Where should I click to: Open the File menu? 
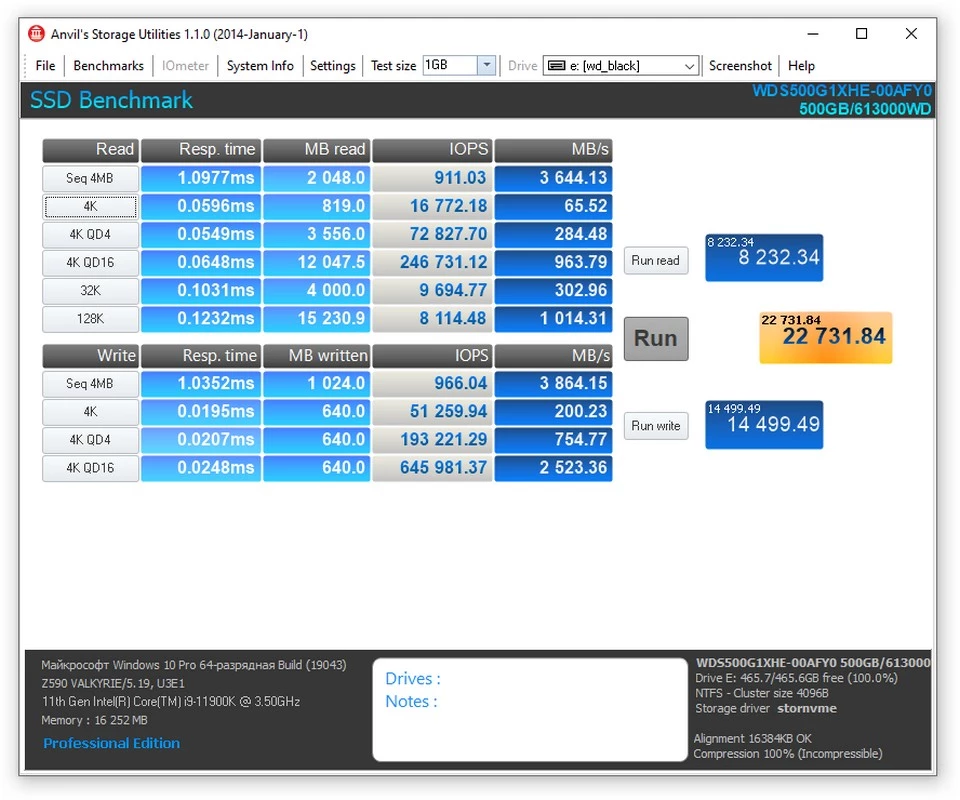(x=45, y=65)
